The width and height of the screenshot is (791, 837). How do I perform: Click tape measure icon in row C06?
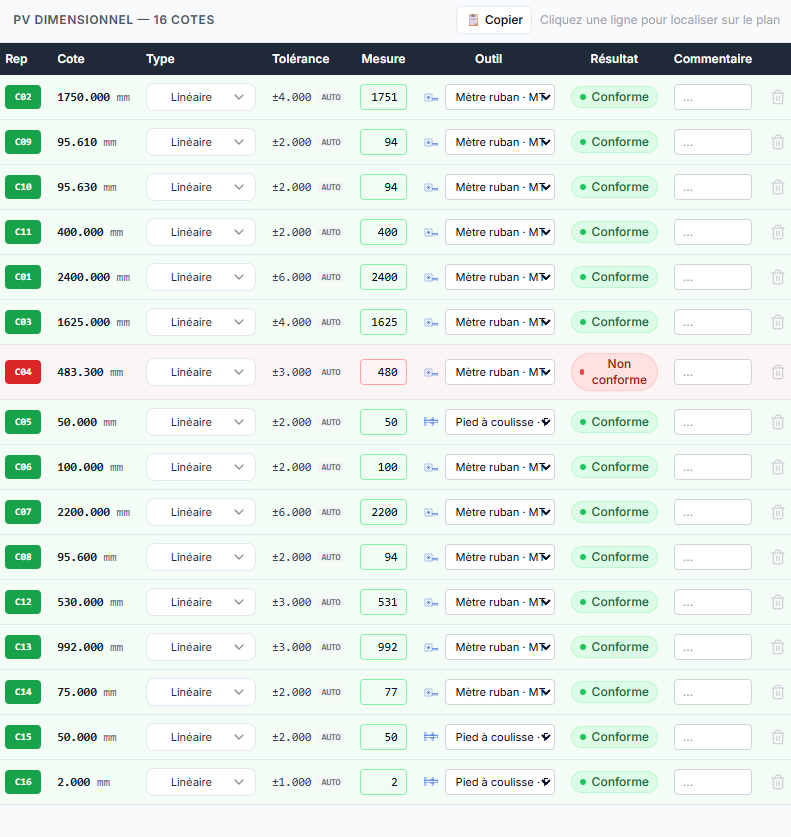[431, 468]
